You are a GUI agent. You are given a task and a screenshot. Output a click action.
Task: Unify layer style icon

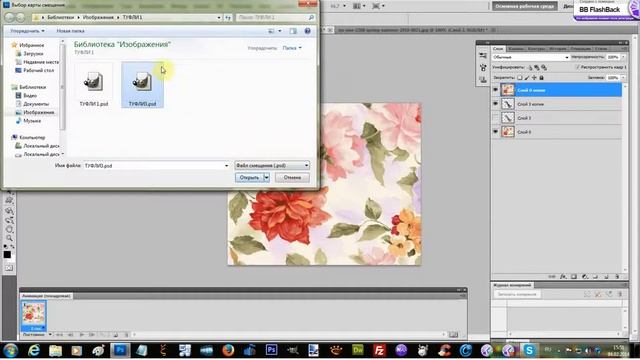point(544,68)
